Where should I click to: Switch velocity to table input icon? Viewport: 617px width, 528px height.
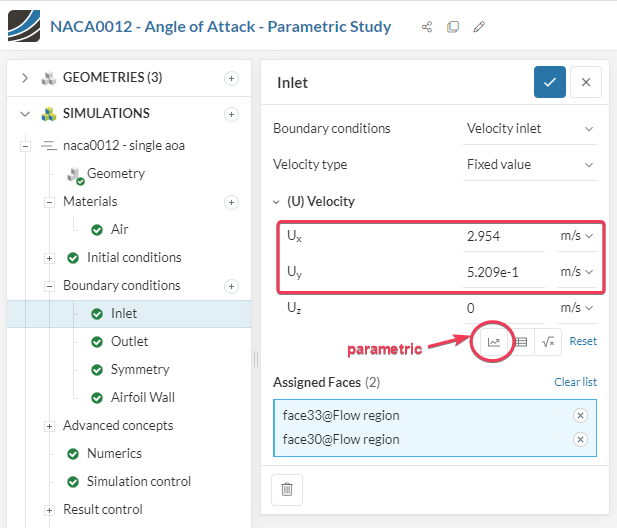(x=521, y=342)
